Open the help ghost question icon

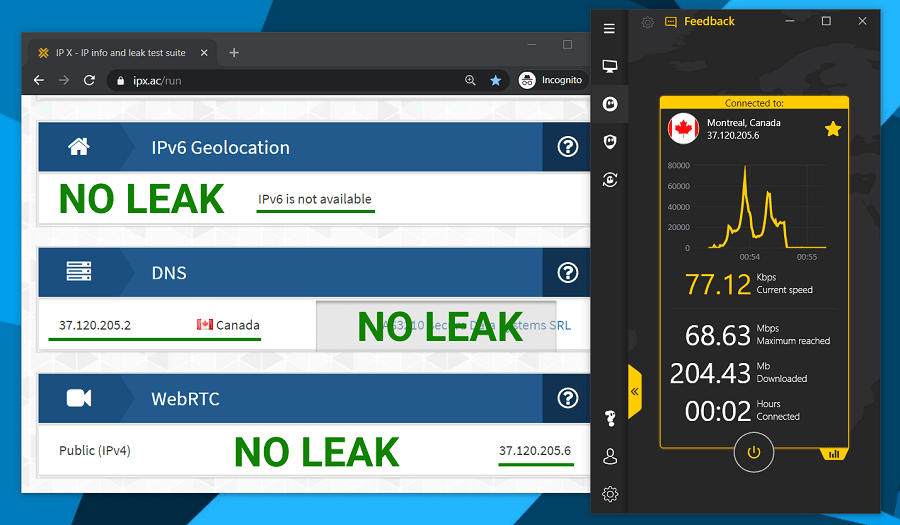click(610, 418)
